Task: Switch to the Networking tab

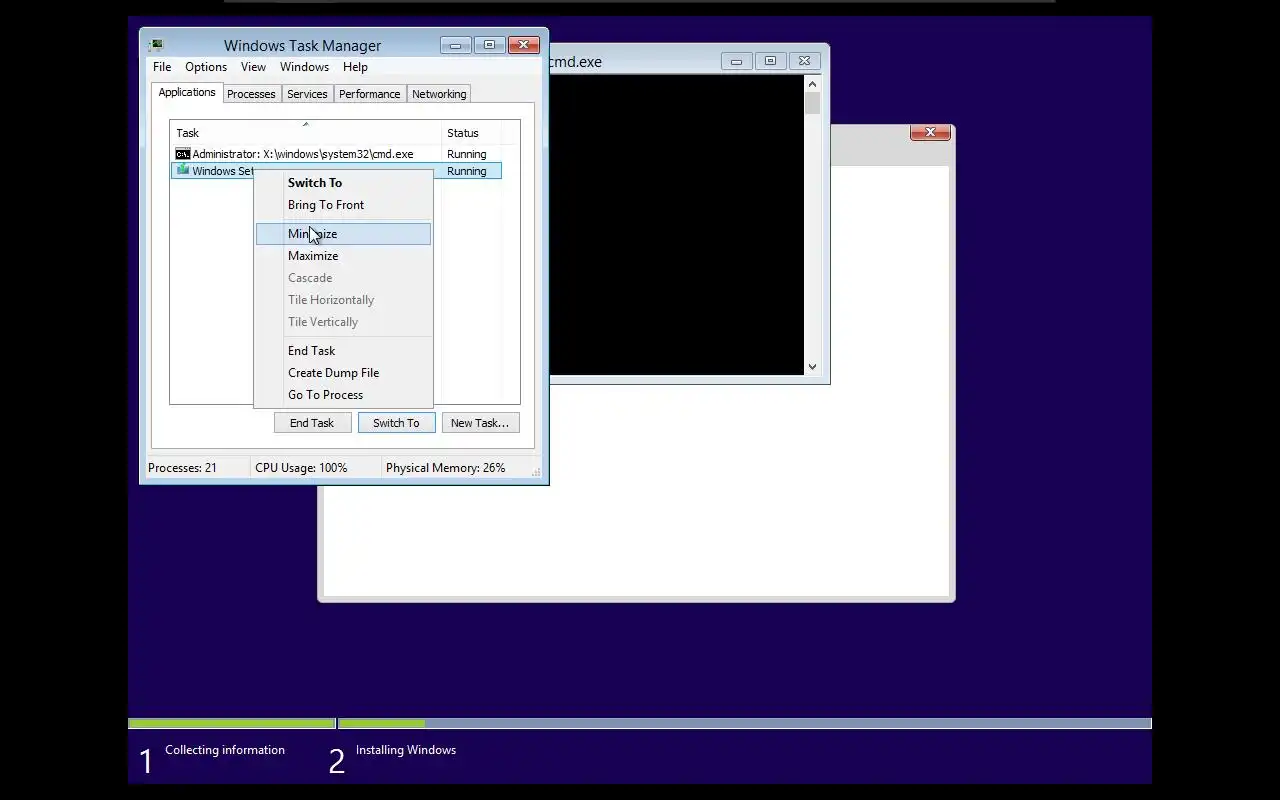Action: [x=439, y=94]
